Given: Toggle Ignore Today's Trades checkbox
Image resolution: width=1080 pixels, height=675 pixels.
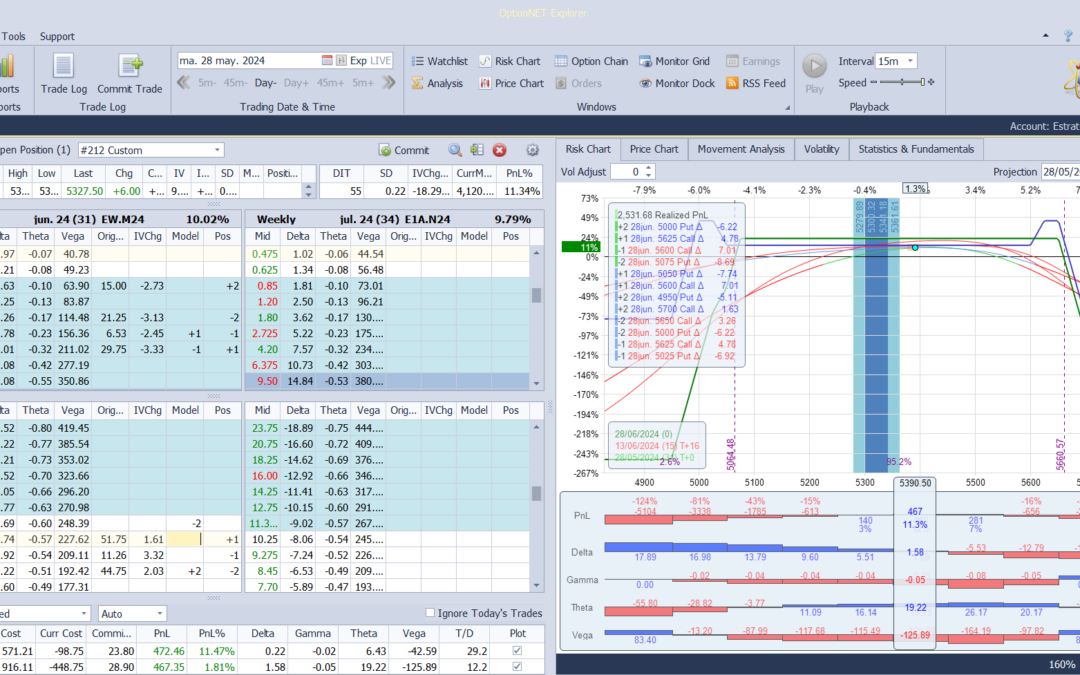Looking at the screenshot, I should [x=430, y=613].
